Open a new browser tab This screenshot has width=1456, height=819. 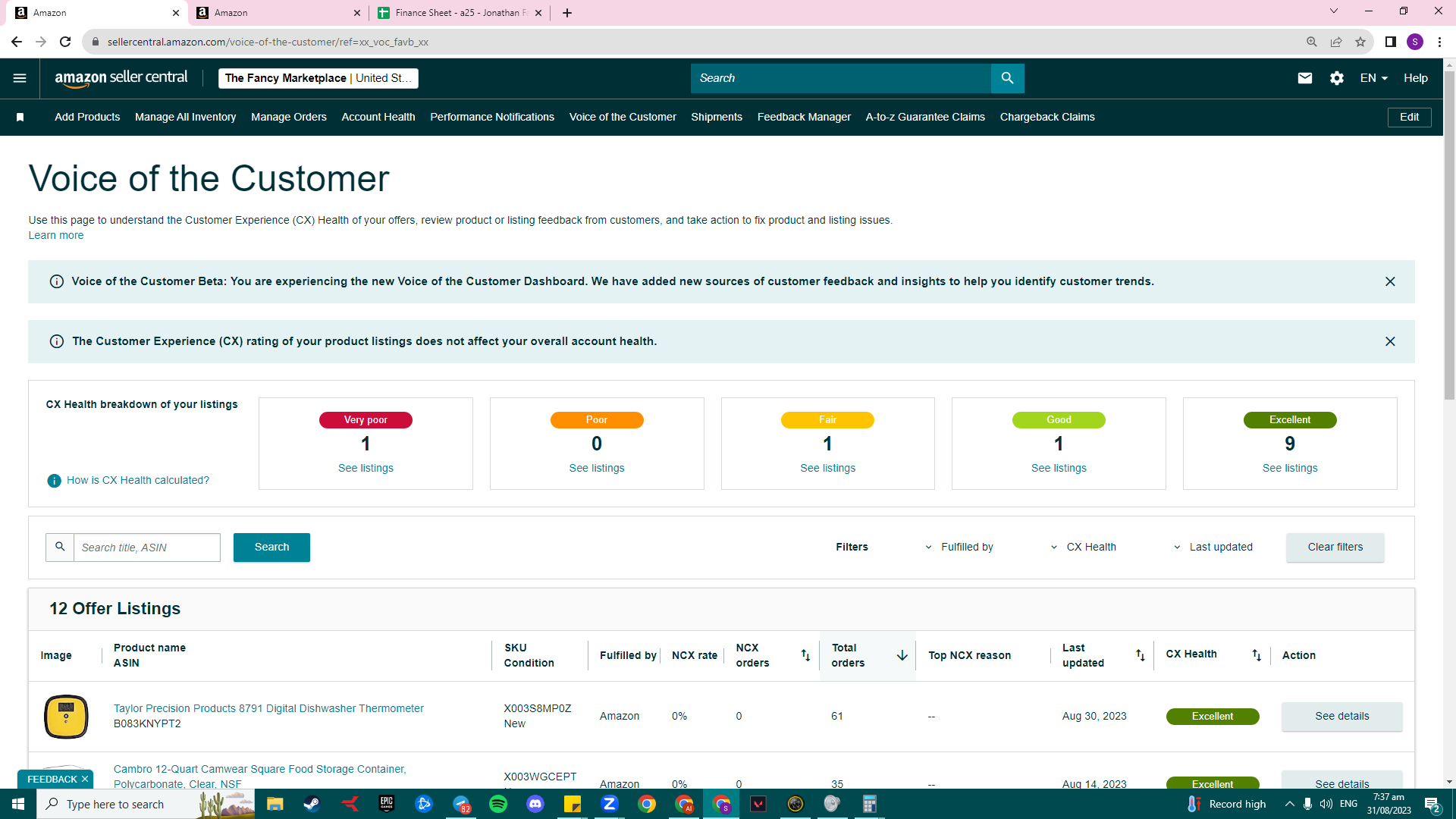pyautogui.click(x=567, y=13)
